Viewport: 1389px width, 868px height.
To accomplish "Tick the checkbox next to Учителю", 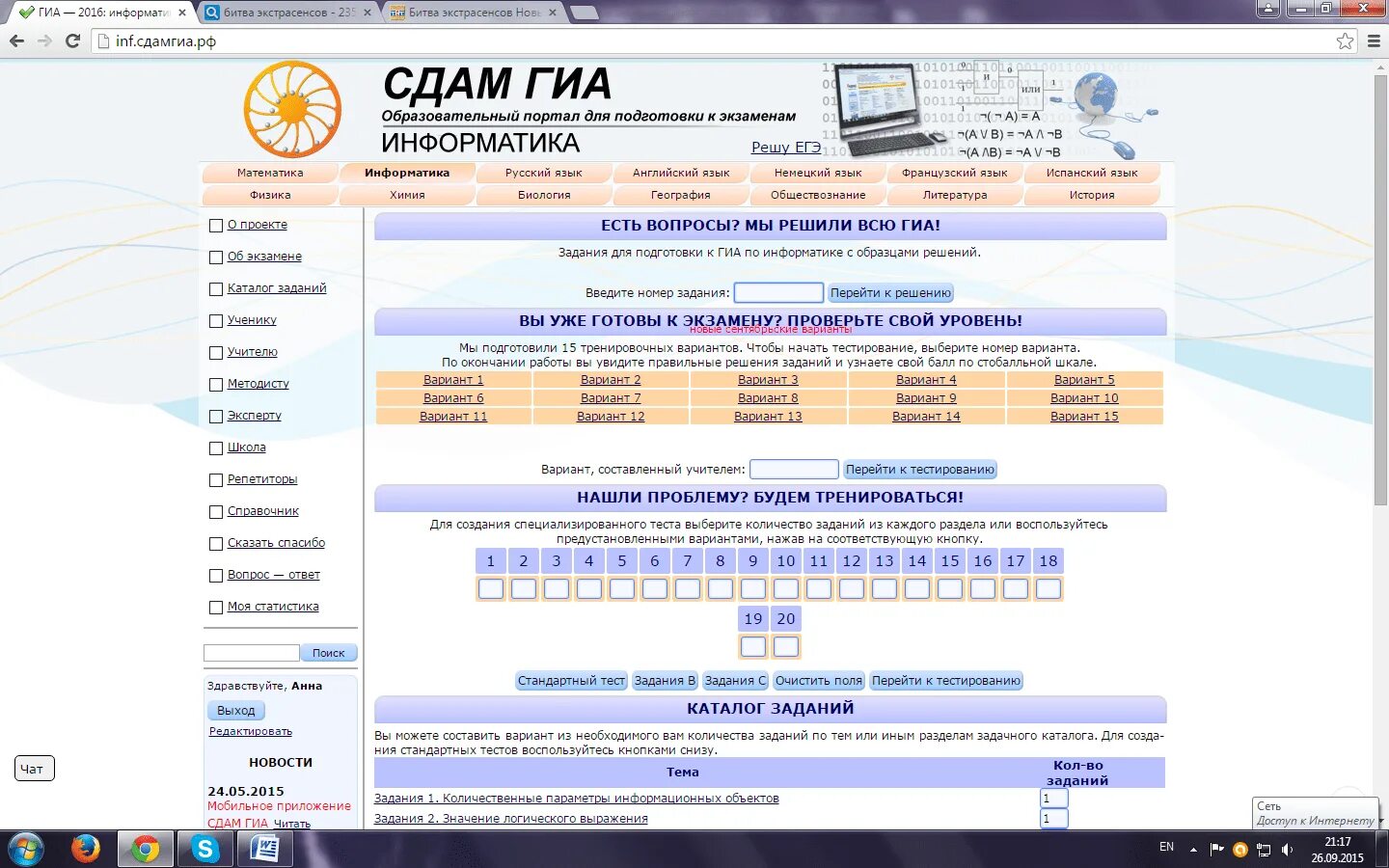I will (x=216, y=353).
